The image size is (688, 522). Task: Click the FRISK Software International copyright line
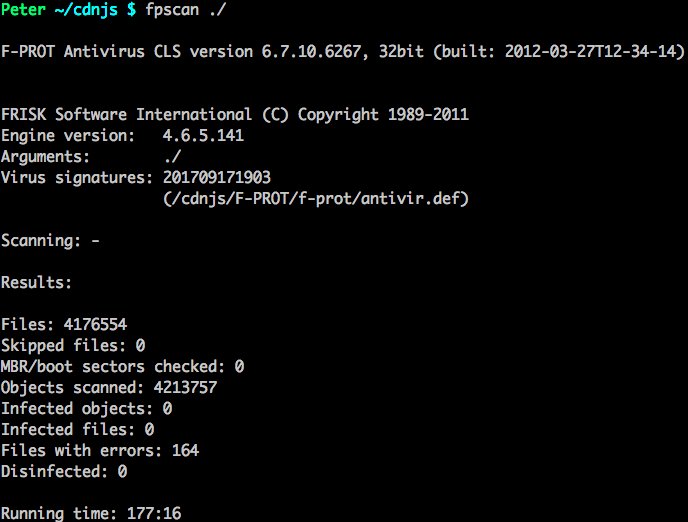[235, 115]
